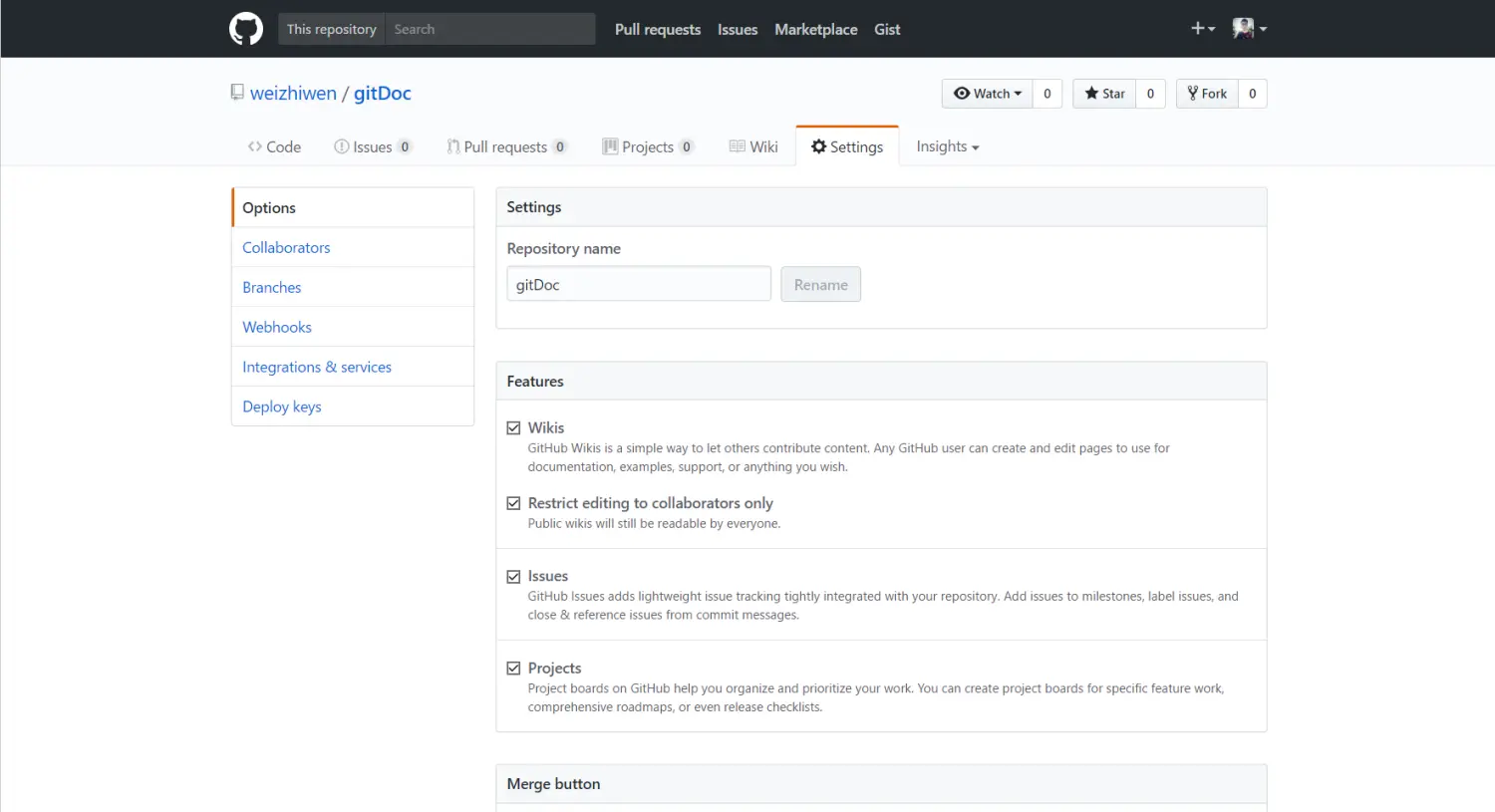The height and width of the screenshot is (812, 1495).
Task: Click the Settings gear icon
Action: 819,146
